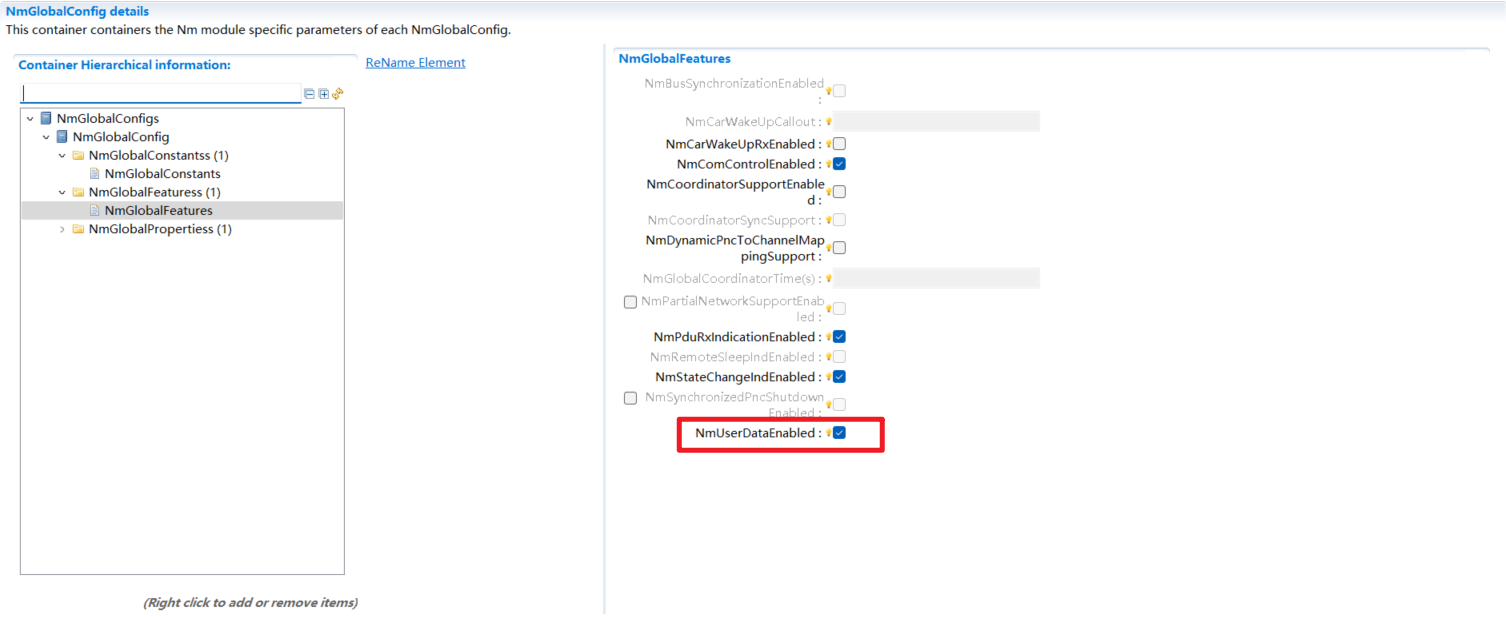
Task: Click the expand-all plus icon above the tree
Action: point(323,94)
